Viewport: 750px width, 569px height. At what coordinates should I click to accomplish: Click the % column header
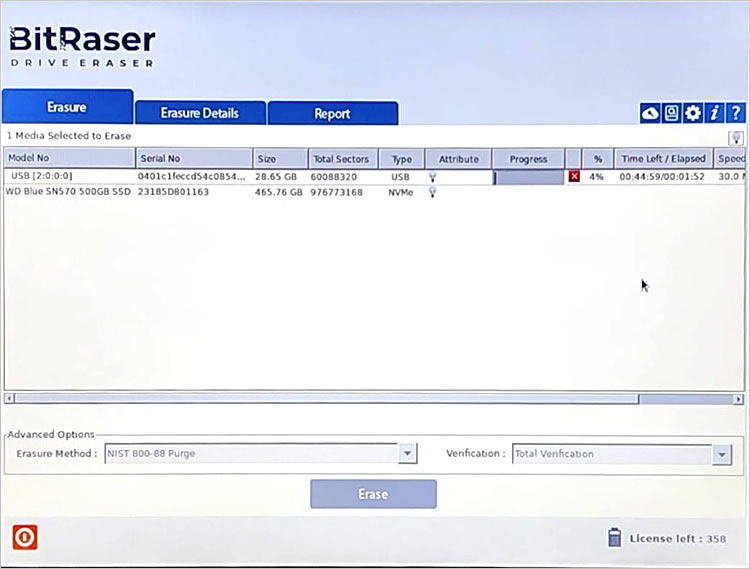click(x=598, y=159)
